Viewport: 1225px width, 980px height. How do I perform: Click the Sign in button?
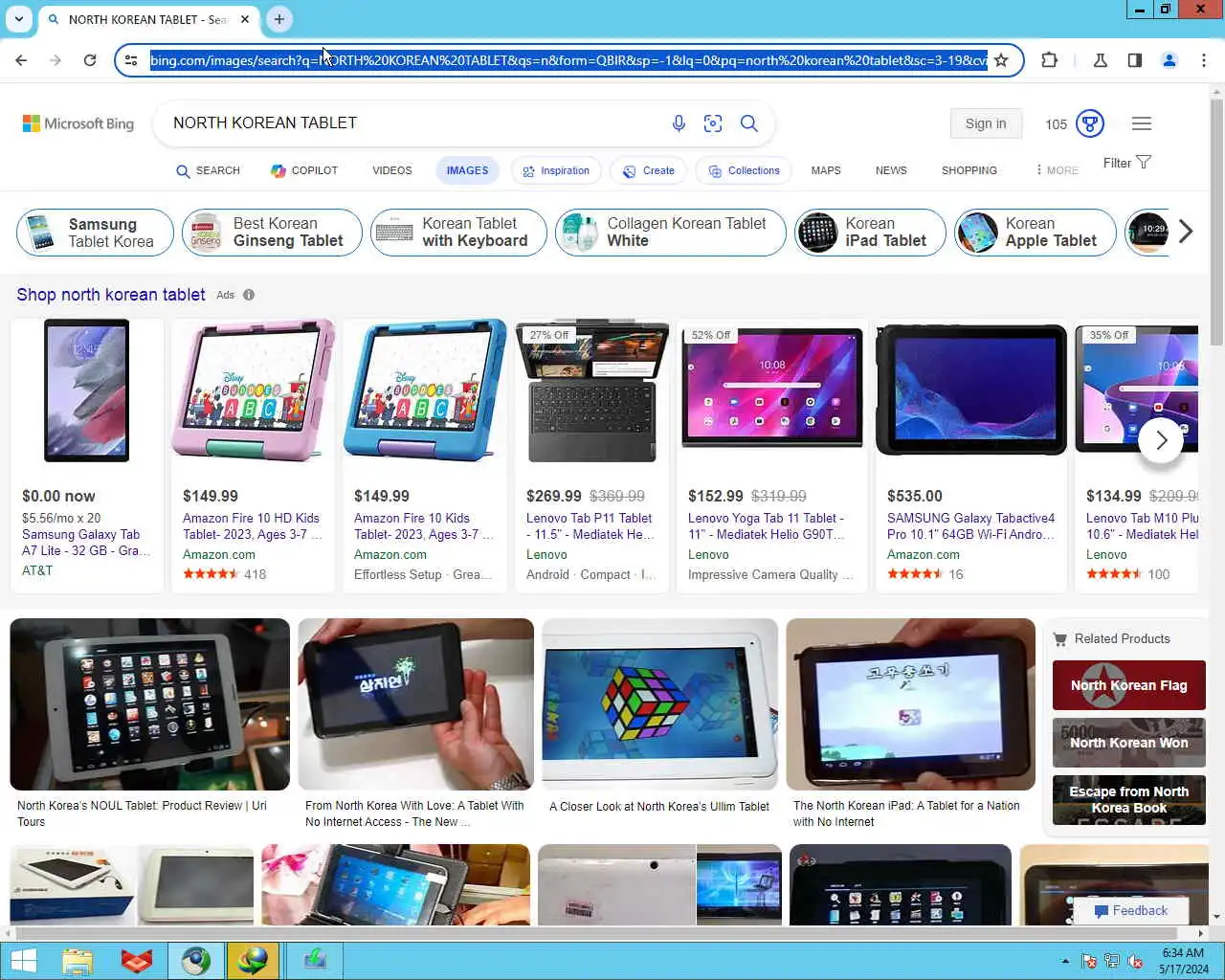coord(986,123)
